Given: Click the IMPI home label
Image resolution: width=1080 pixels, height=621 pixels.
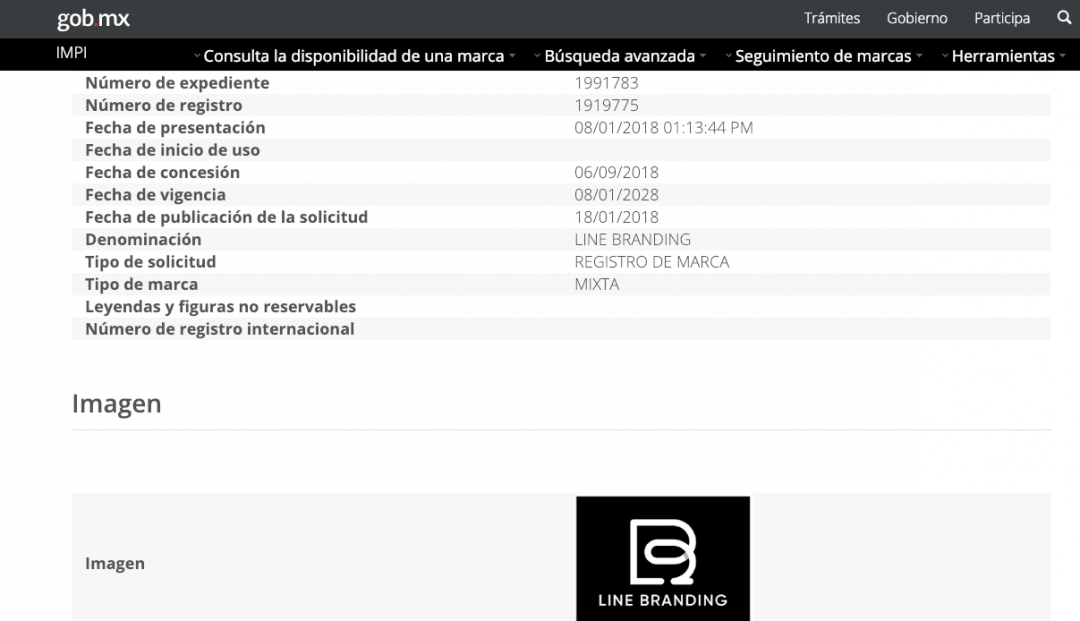Looking at the screenshot, I should pos(71,54).
